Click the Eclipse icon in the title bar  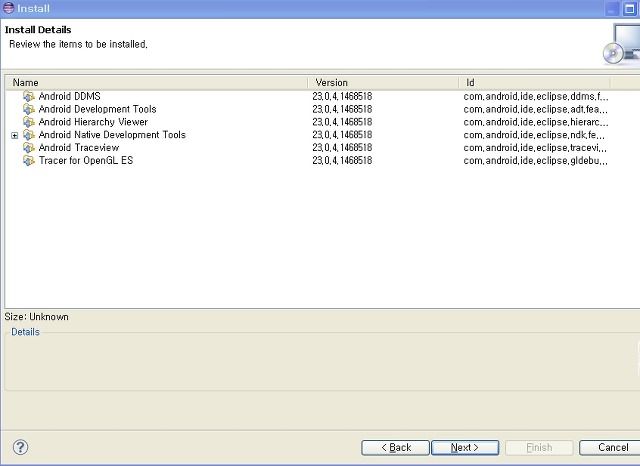point(8,8)
